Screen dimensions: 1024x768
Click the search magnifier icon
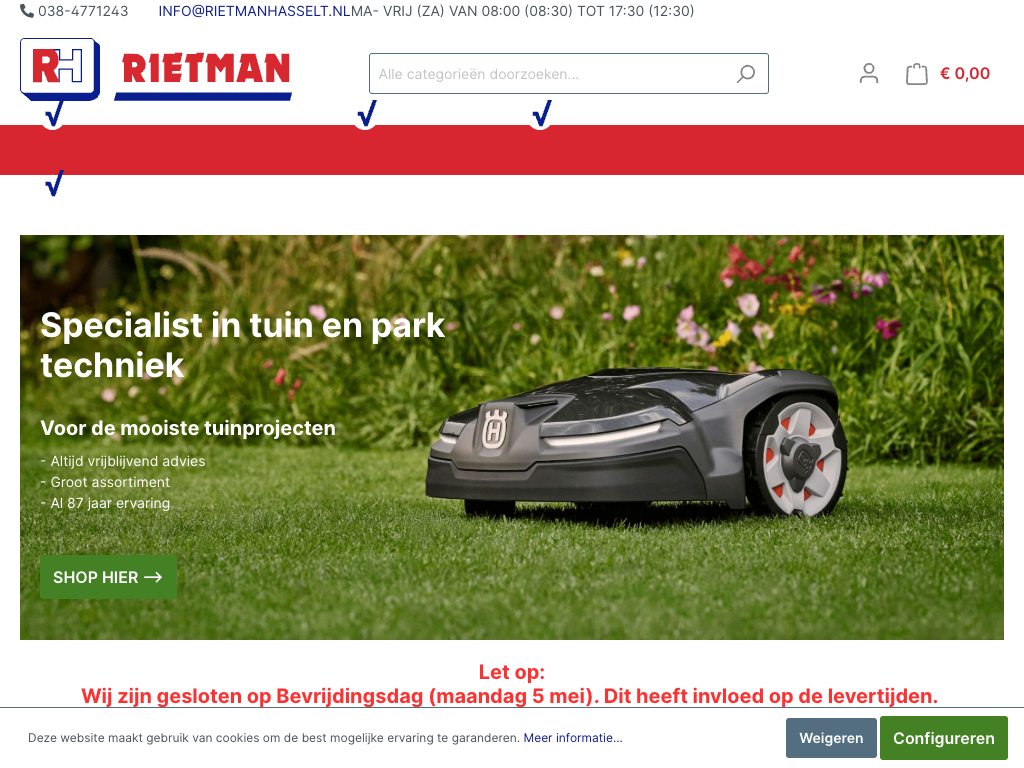[746, 74]
